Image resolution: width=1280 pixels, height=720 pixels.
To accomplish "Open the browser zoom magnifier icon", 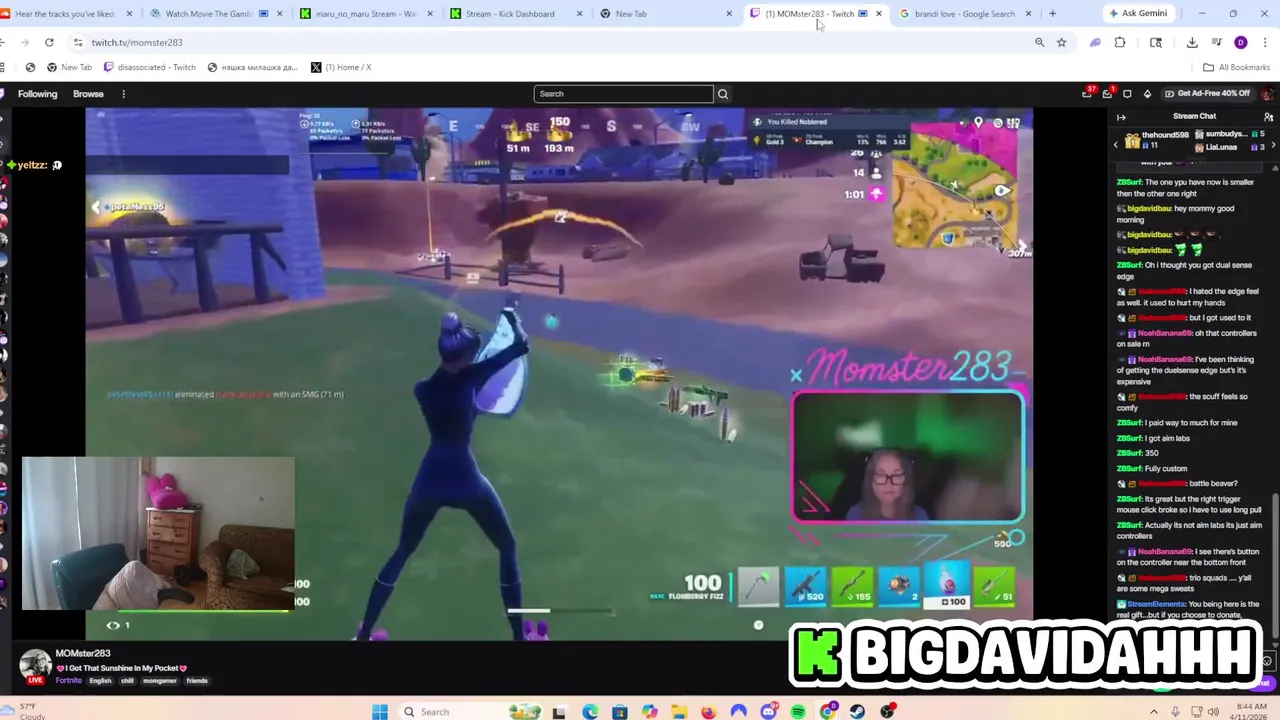I will 1039,42.
